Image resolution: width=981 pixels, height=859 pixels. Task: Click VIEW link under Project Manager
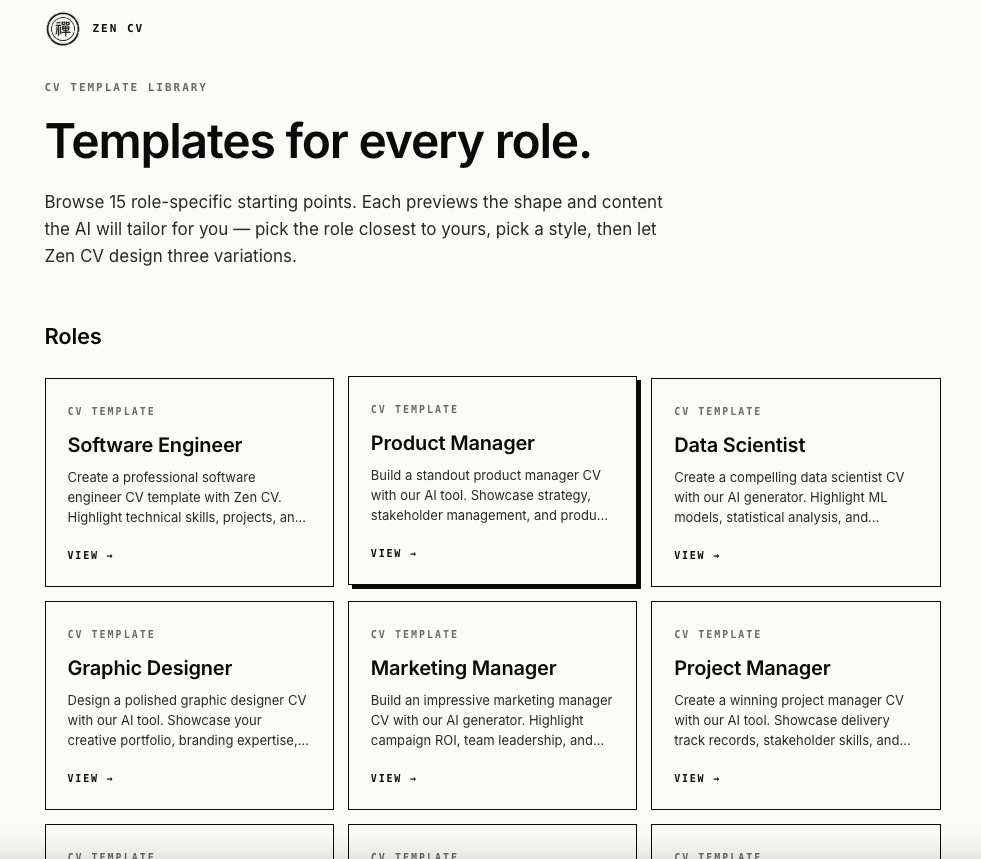pos(697,778)
